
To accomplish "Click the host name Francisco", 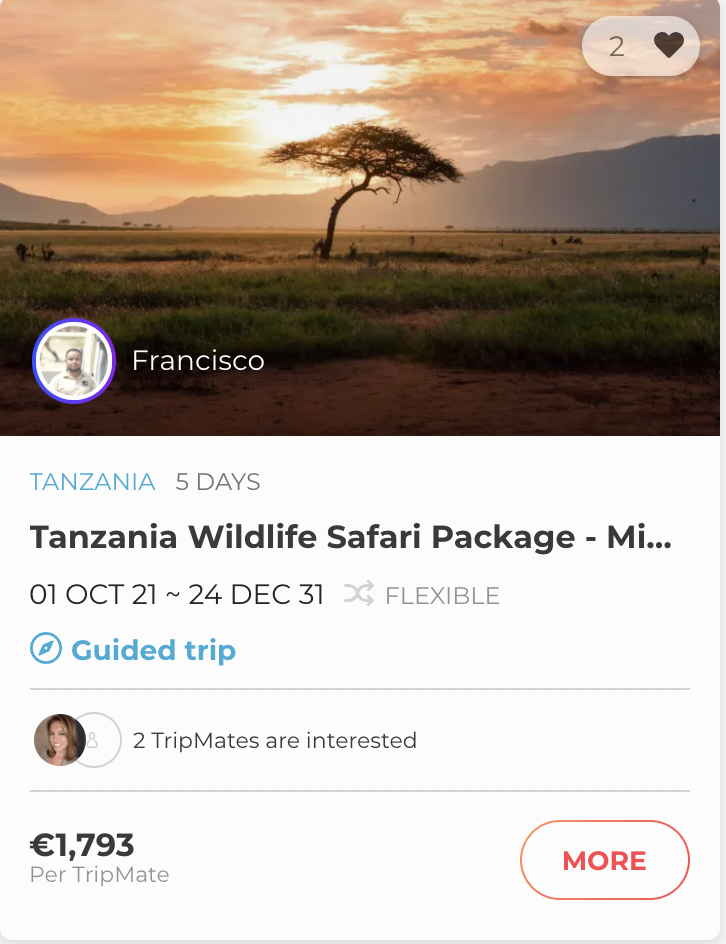I will pyautogui.click(x=198, y=360).
